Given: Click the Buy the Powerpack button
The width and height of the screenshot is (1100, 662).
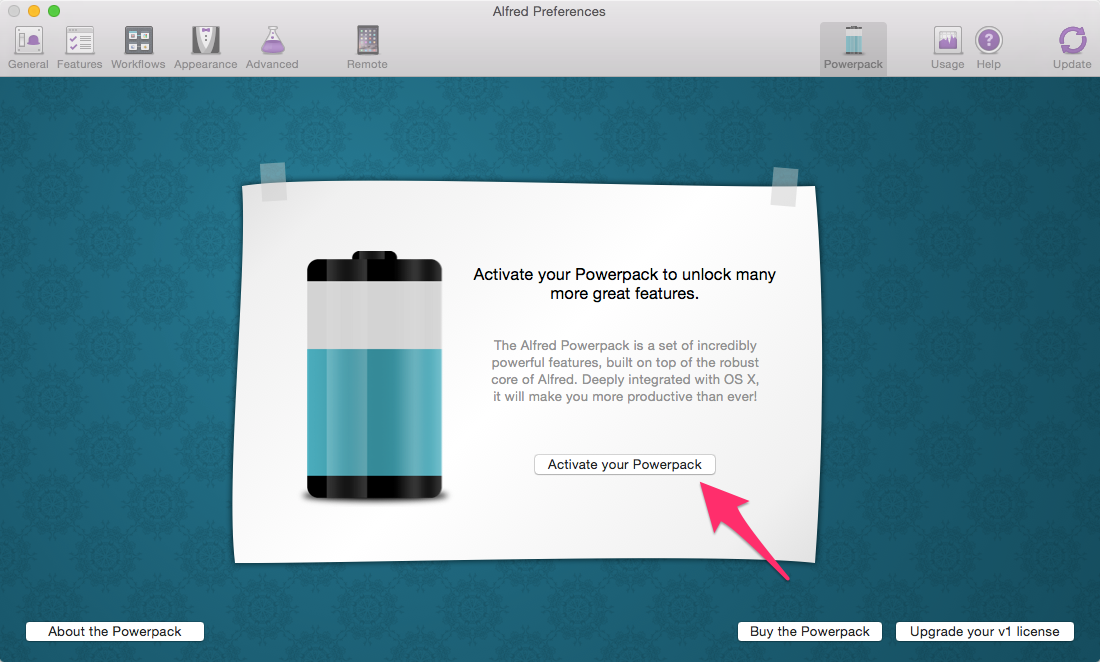Looking at the screenshot, I should [x=810, y=631].
